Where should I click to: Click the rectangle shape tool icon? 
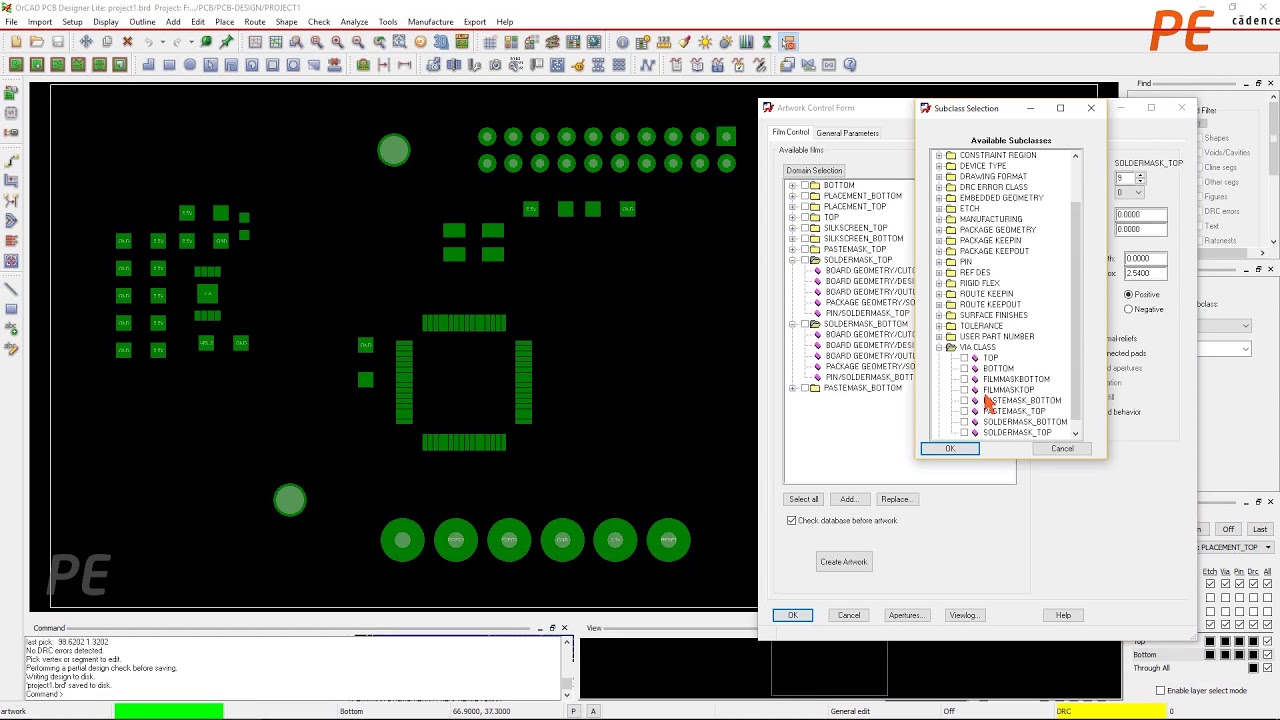tap(169, 65)
